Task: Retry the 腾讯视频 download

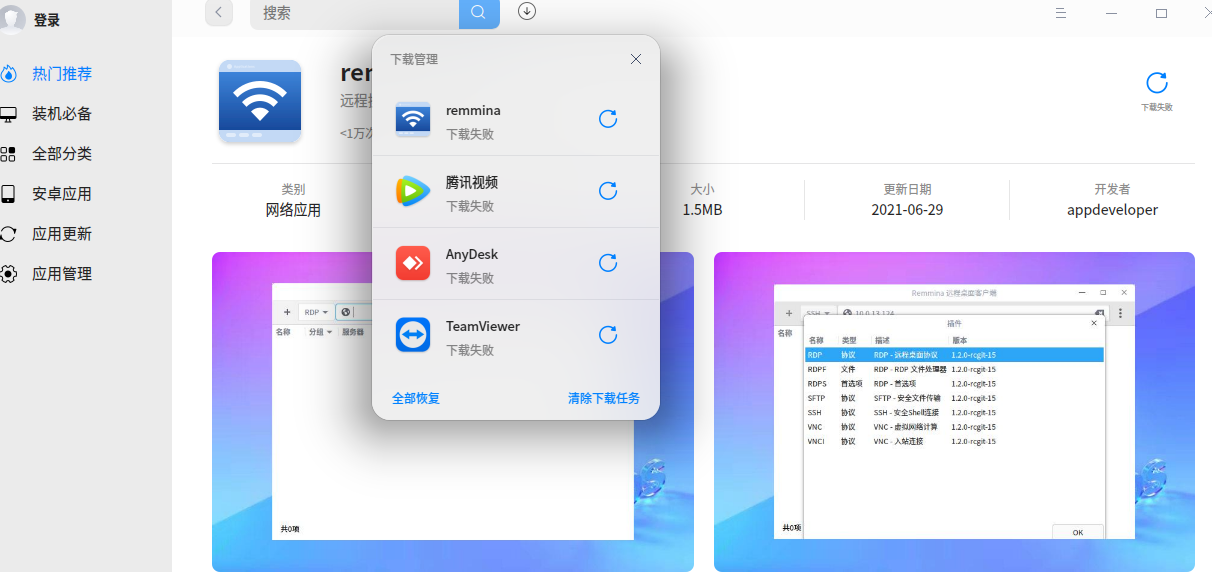Action: pos(607,191)
